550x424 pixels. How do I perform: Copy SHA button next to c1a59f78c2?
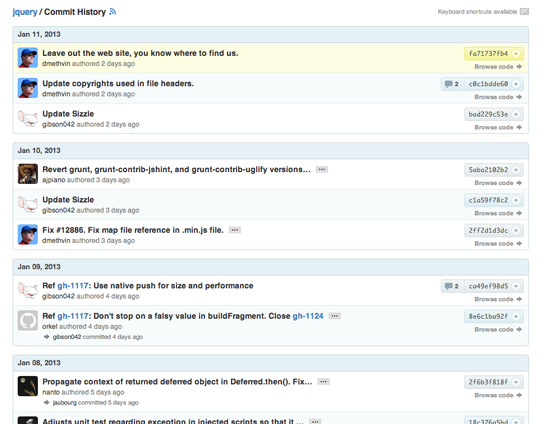coord(516,200)
